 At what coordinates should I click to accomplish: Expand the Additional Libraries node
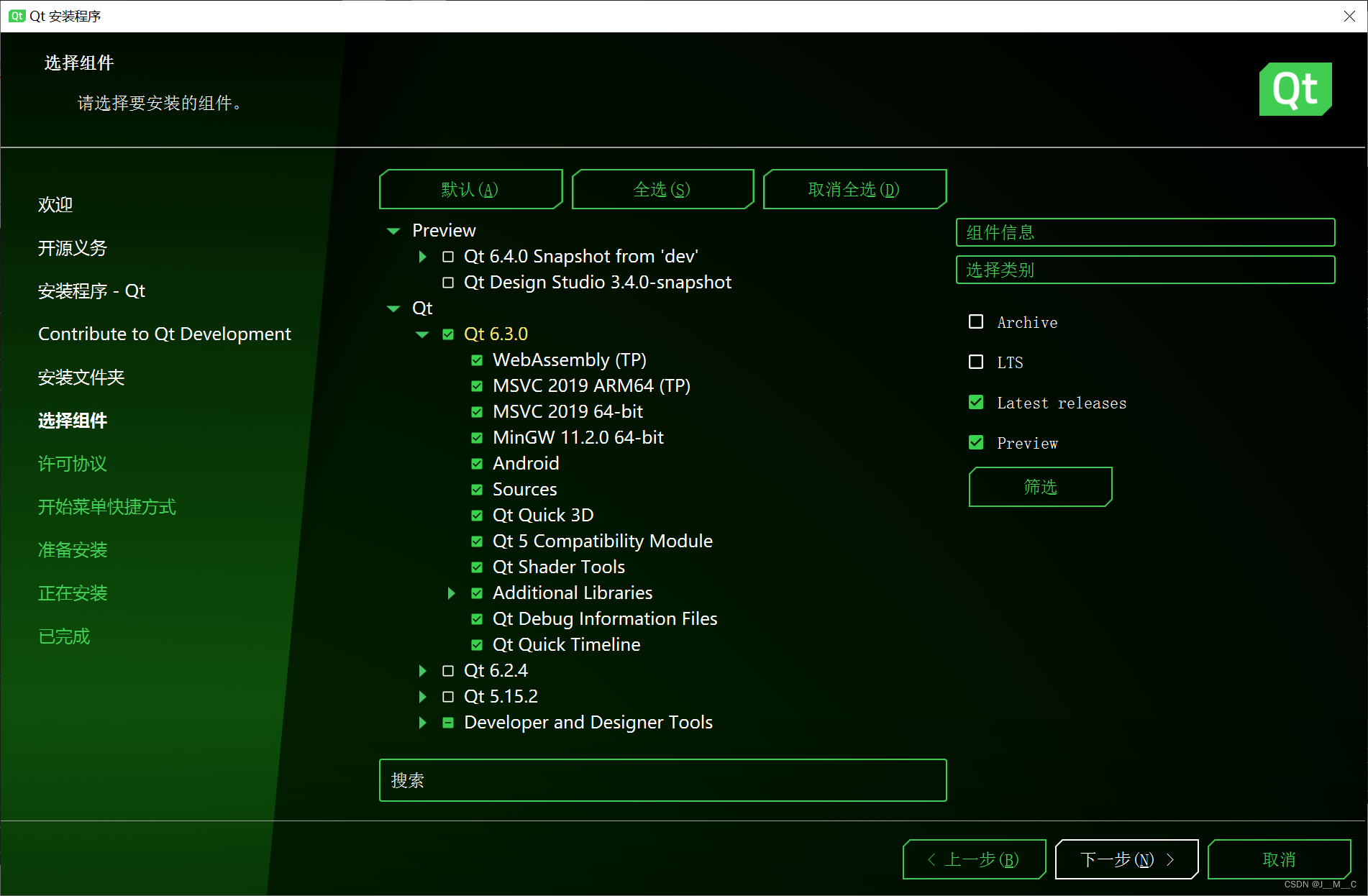coord(452,593)
